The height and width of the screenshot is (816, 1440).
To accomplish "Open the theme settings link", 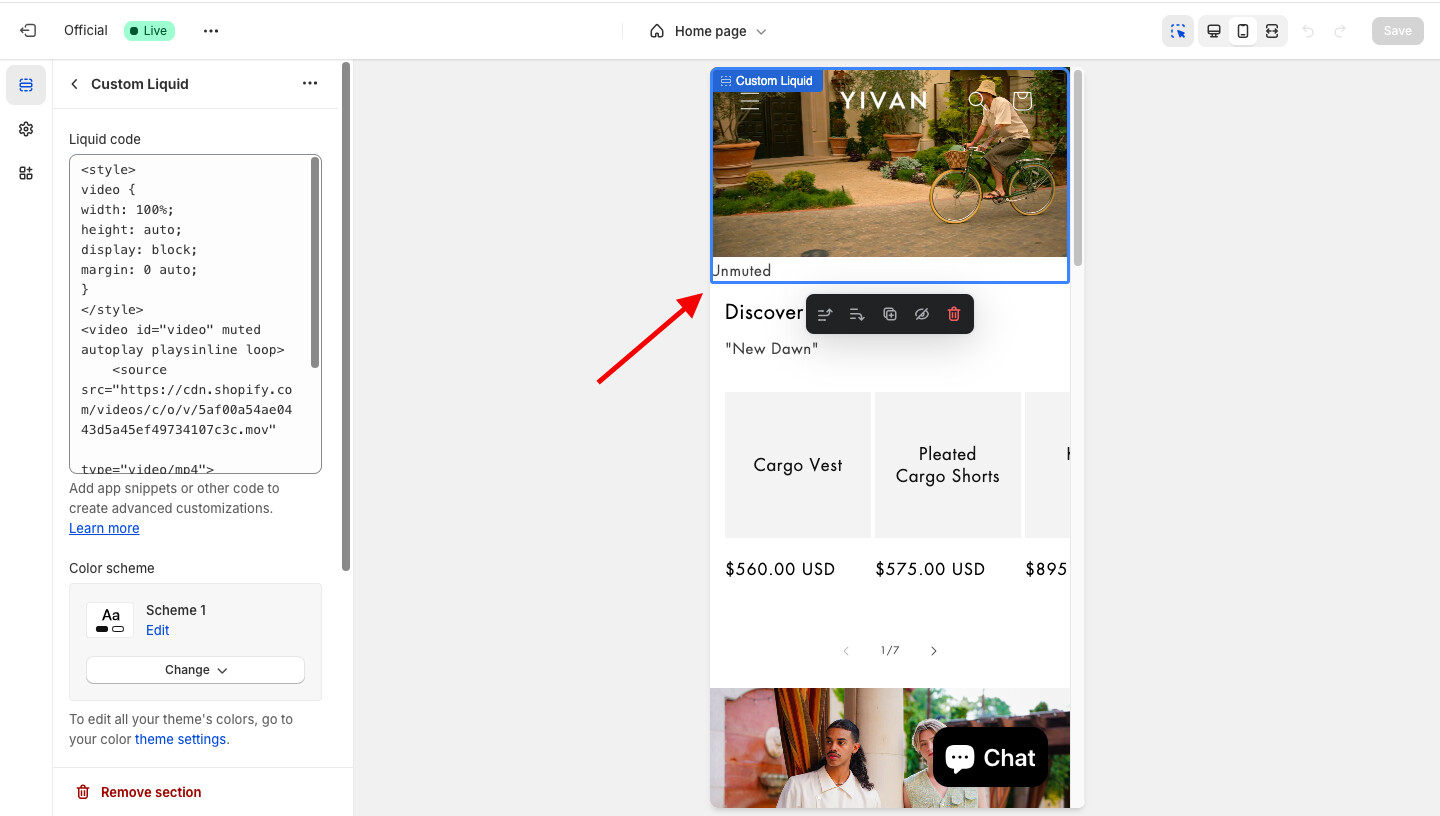I will click(x=181, y=739).
